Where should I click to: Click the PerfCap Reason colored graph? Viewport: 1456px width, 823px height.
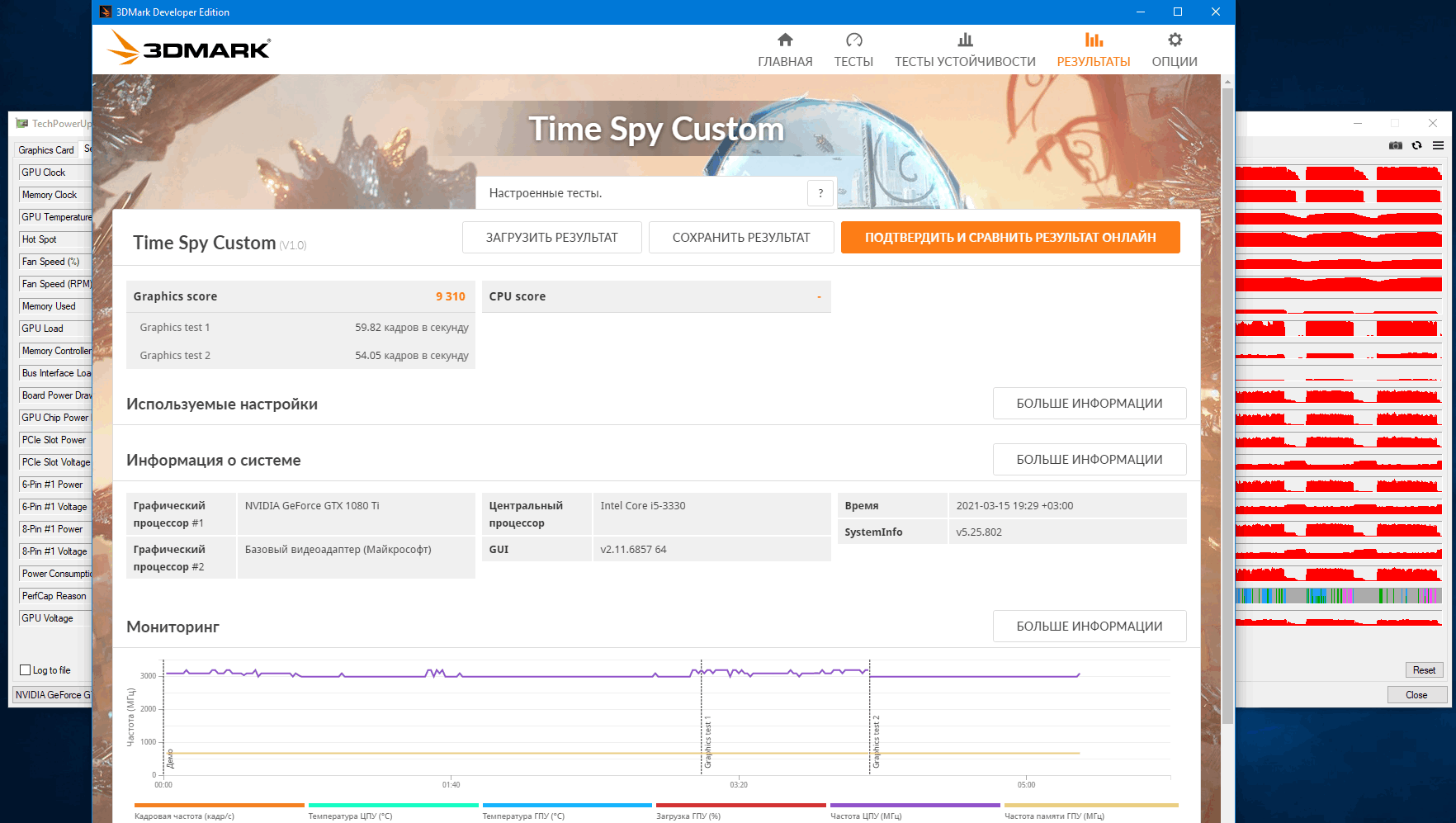click(1339, 595)
